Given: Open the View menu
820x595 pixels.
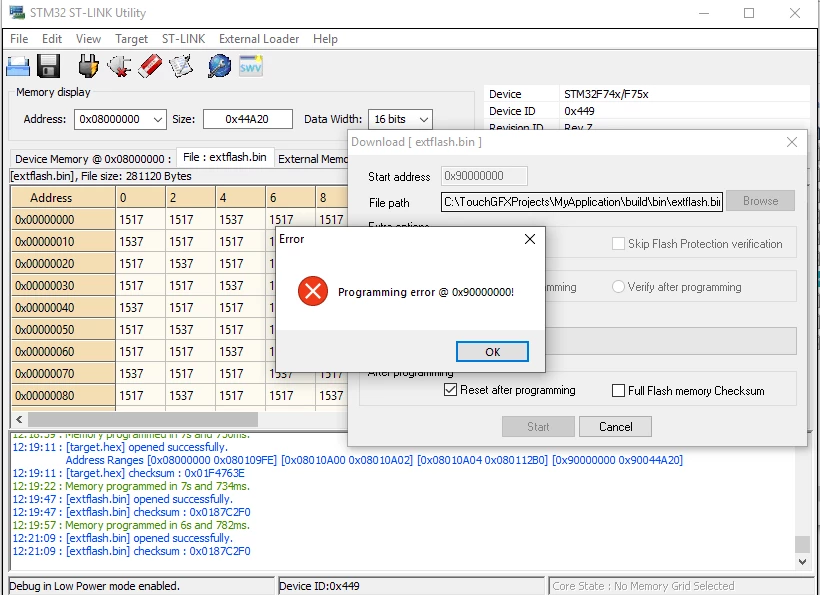Looking at the screenshot, I should 88,39.
